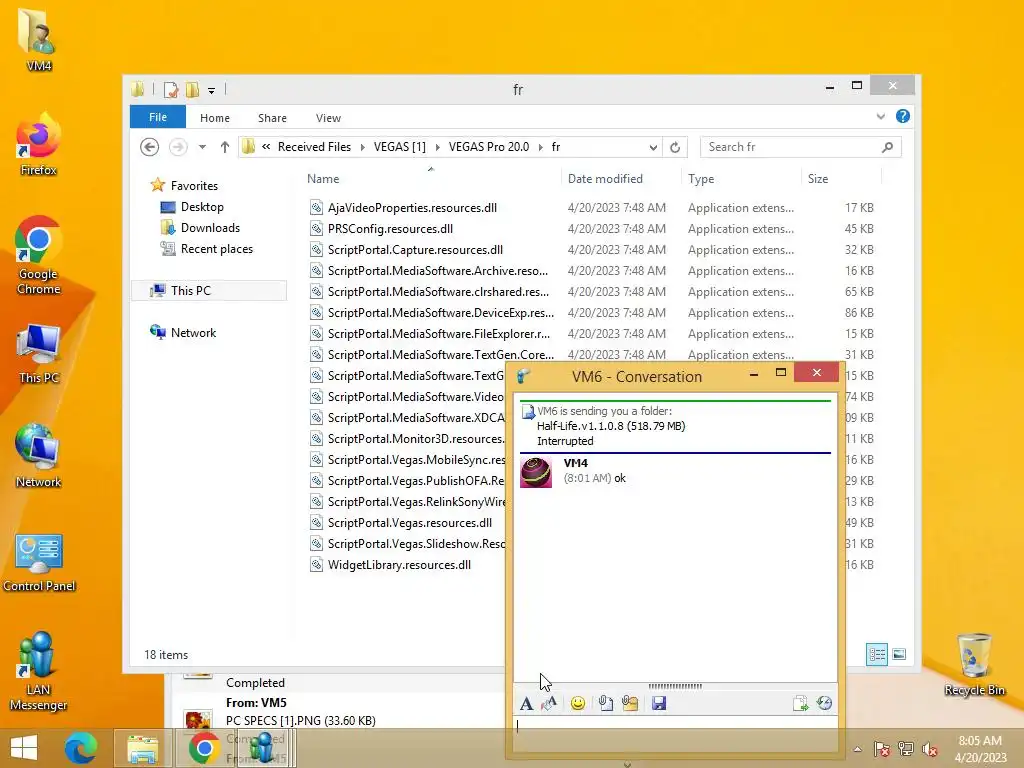Open the LAN Messenger desktop shortcut
This screenshot has width=1024, height=768.
(39, 671)
